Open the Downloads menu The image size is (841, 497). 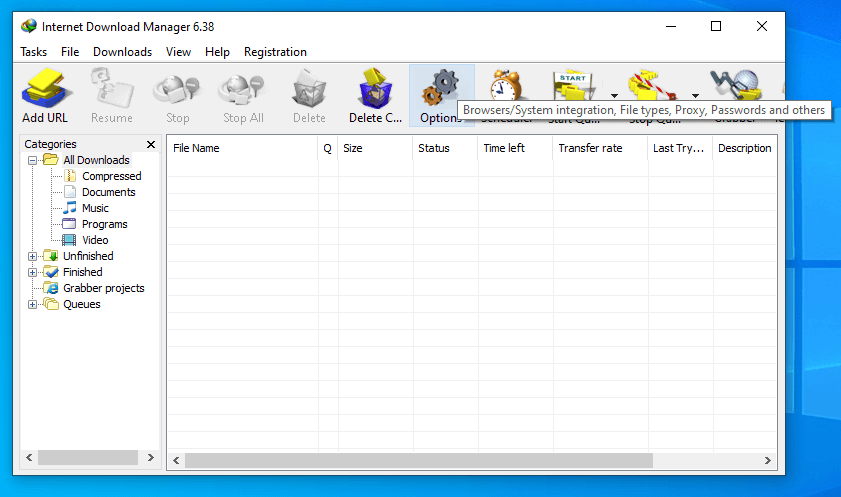tap(122, 52)
